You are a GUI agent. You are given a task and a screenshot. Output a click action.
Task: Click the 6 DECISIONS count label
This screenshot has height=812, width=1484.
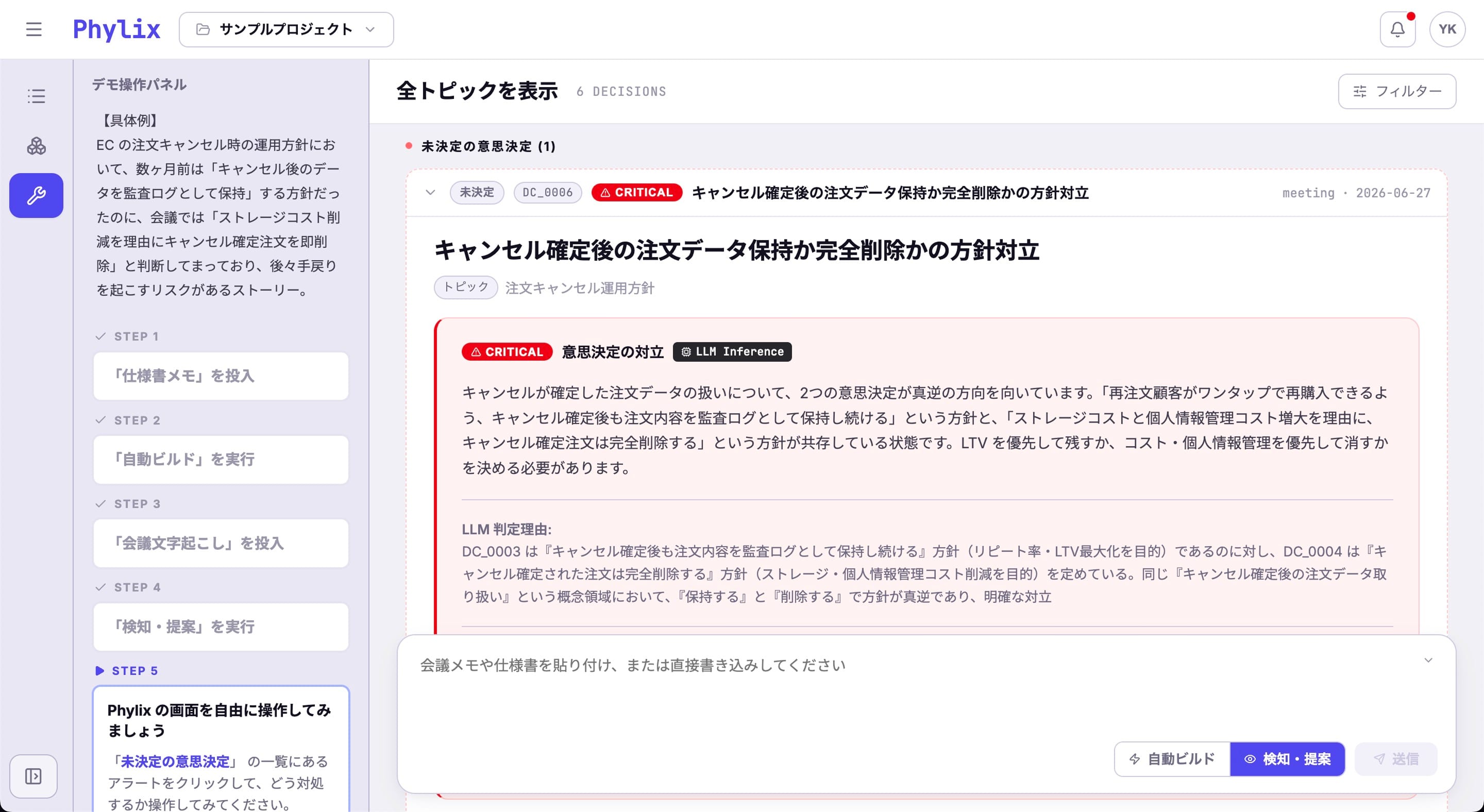tap(621, 91)
